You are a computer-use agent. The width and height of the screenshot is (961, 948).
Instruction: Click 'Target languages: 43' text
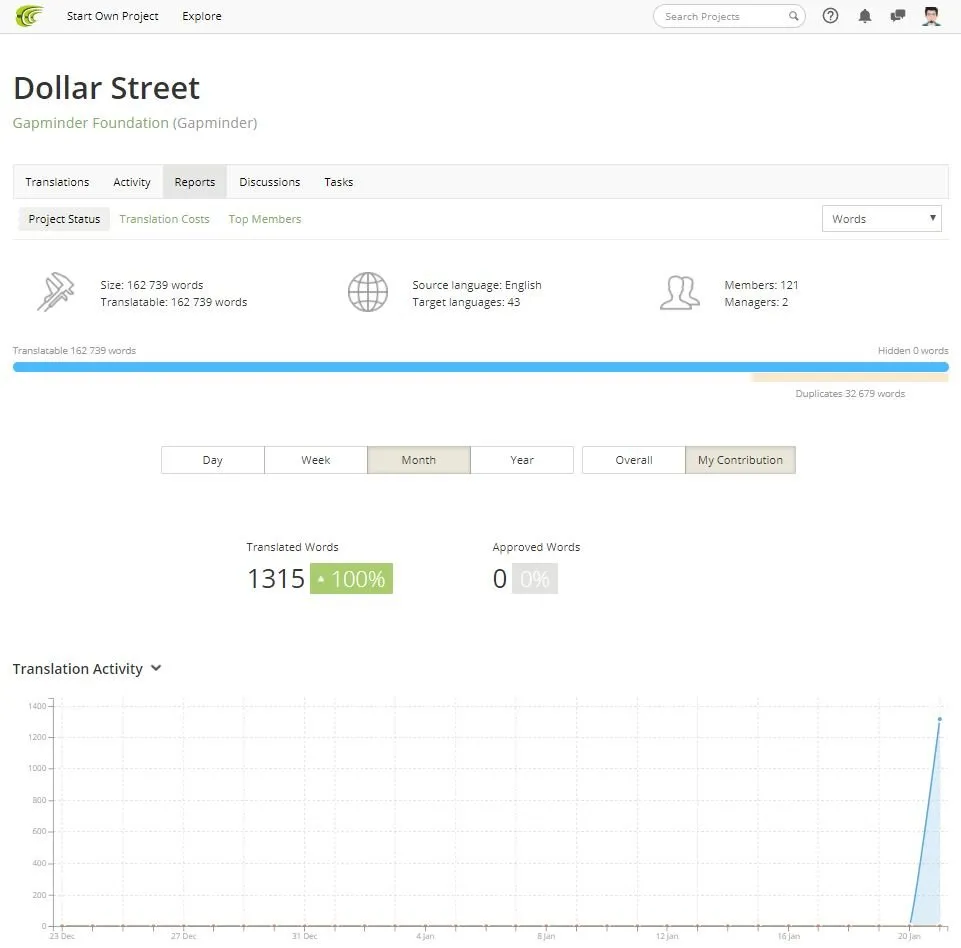466,302
